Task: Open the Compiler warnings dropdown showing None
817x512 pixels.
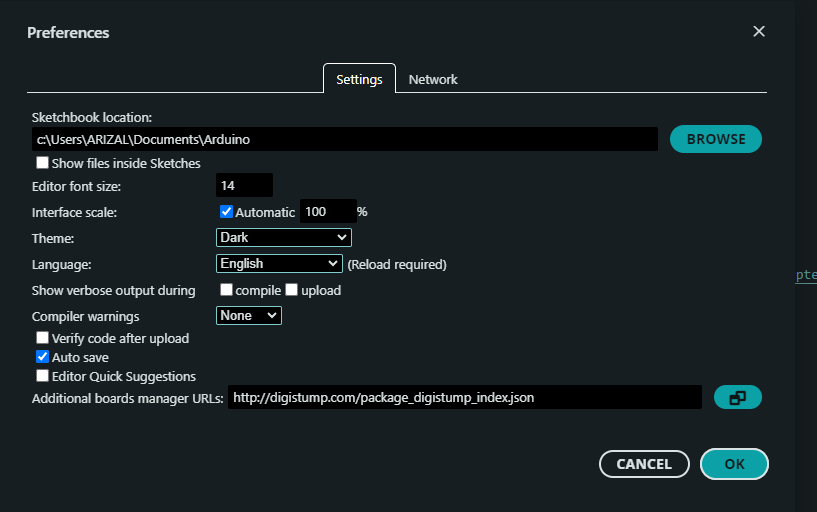Action: click(249, 316)
